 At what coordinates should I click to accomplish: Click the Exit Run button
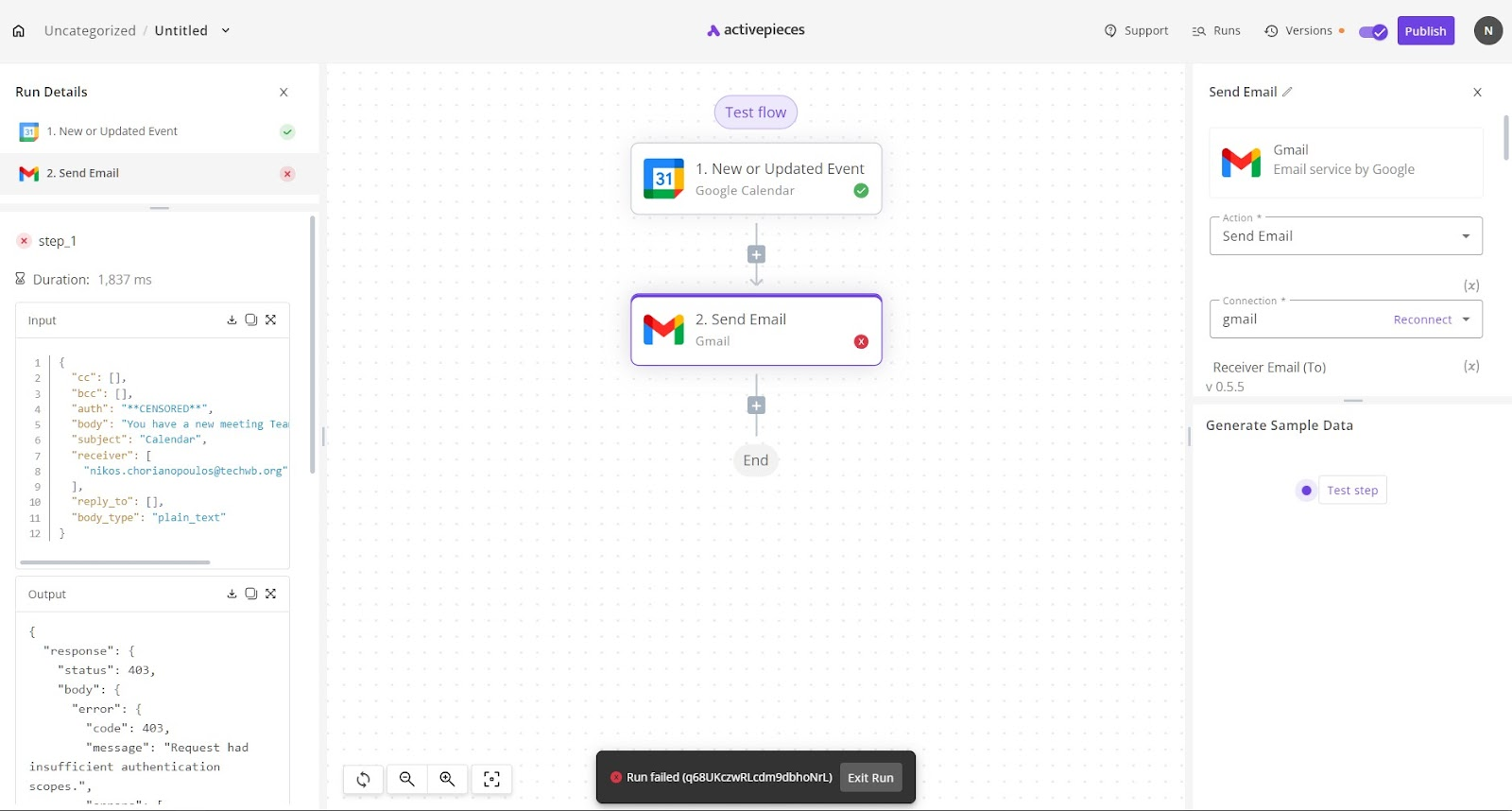pos(870,778)
